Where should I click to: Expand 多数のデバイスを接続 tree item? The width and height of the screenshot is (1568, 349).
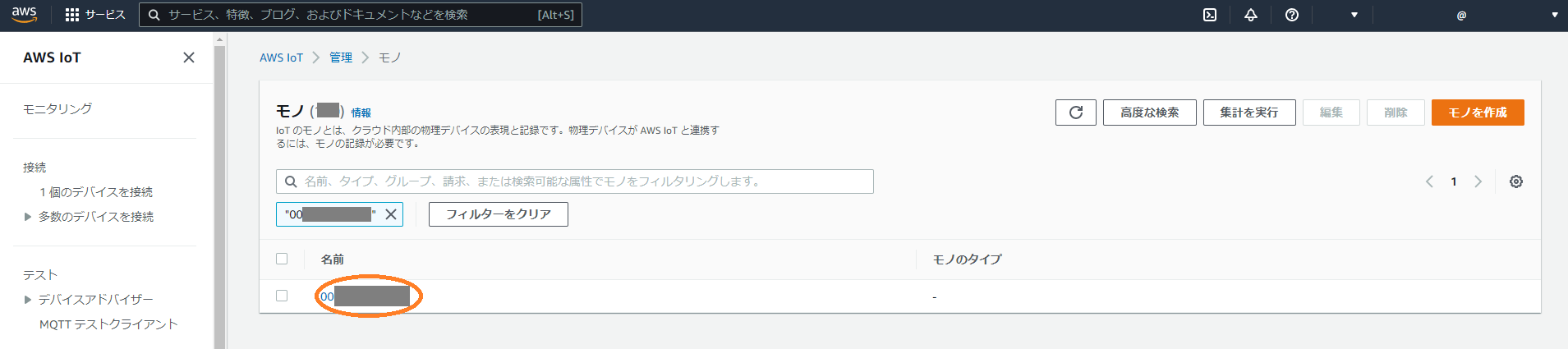(28, 217)
